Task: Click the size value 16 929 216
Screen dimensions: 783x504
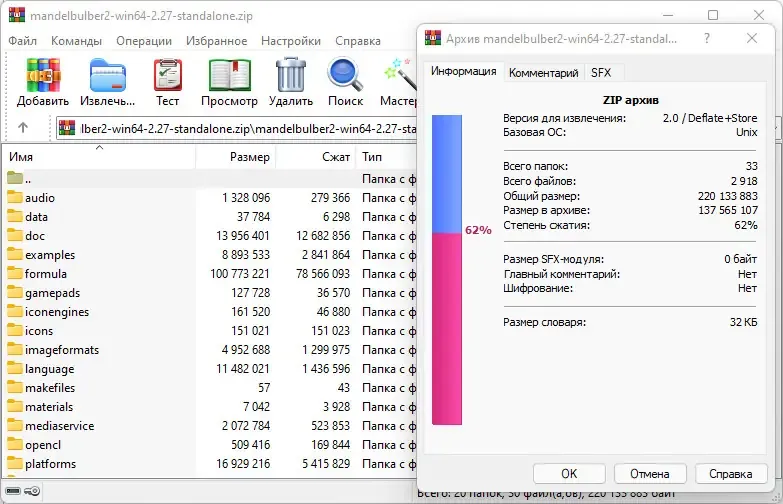Action: click(243, 464)
